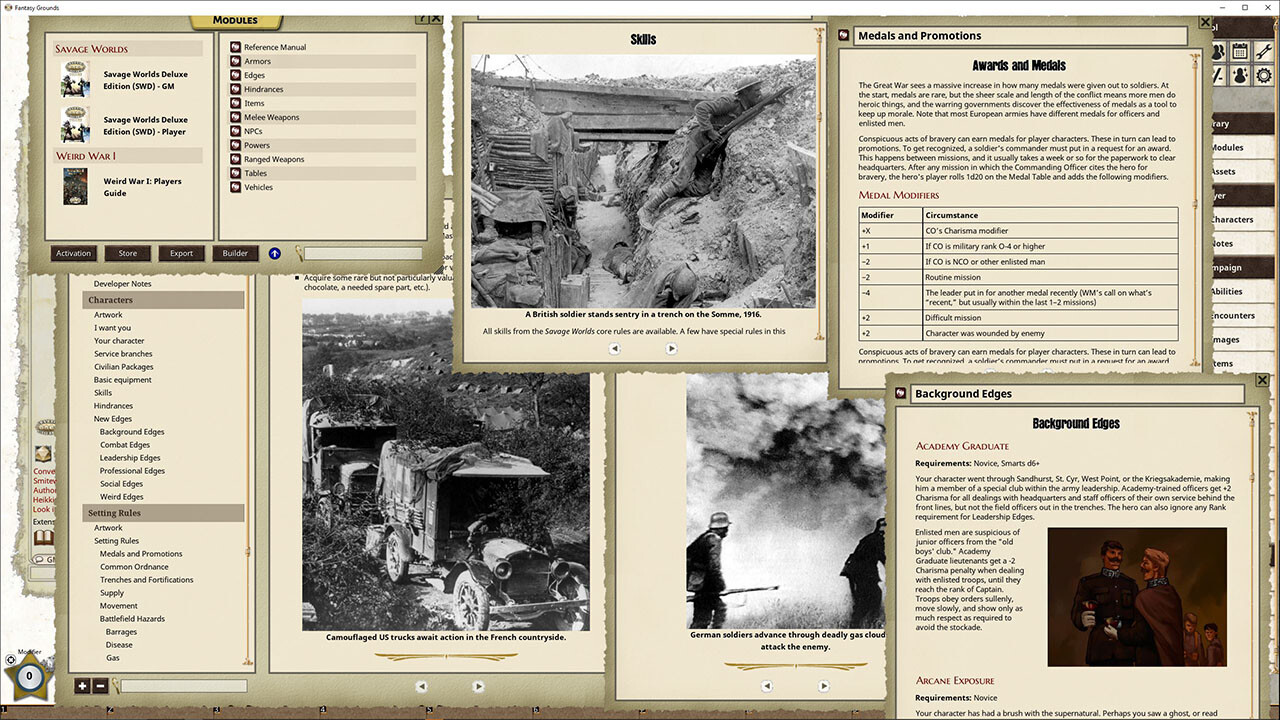Screen dimensions: 1280x720
Task: Open the Encounters sidebar tab
Action: point(1244,315)
